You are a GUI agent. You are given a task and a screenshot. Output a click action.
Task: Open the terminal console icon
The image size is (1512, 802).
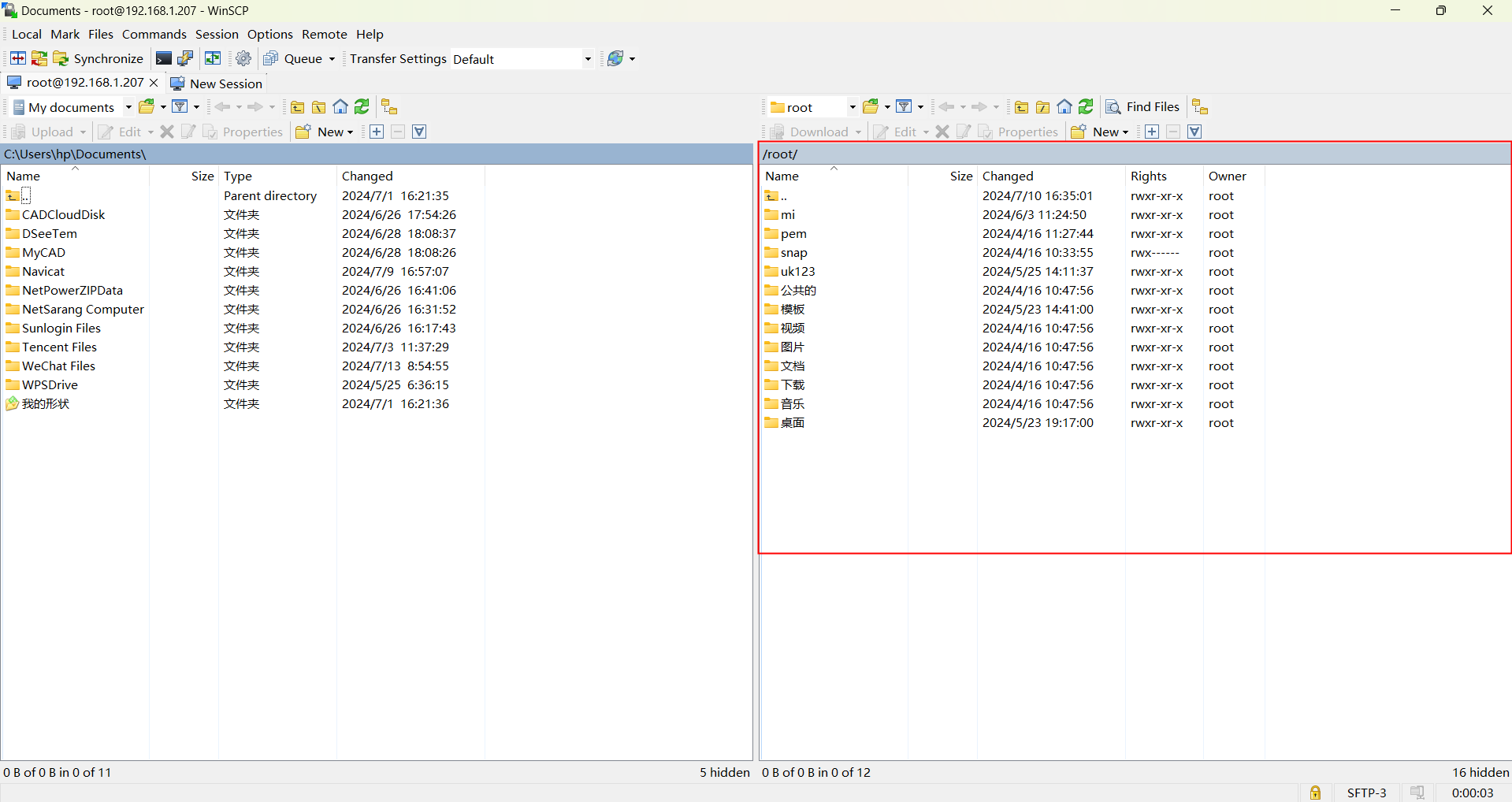point(164,58)
